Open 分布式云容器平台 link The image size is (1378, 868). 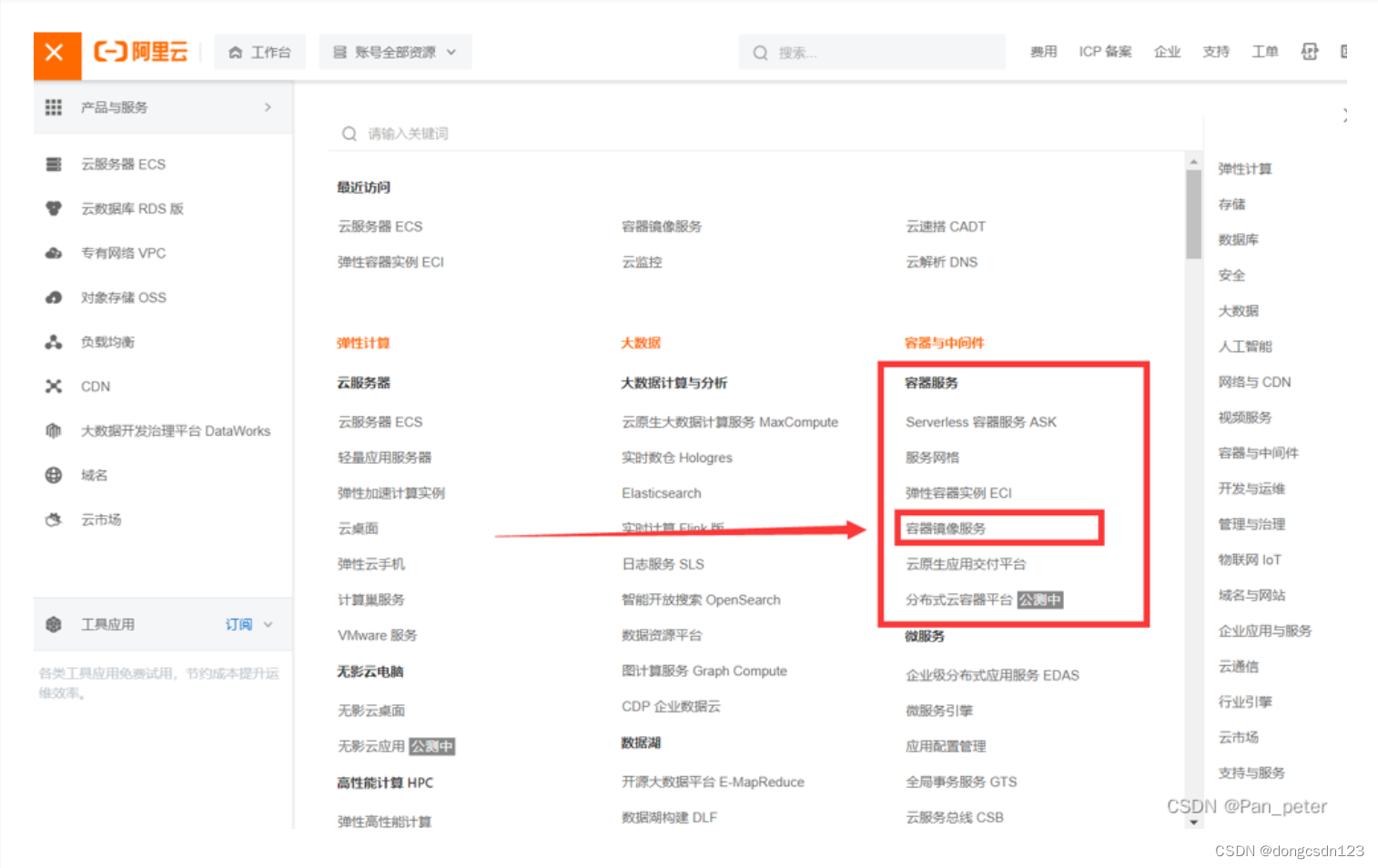point(959,600)
